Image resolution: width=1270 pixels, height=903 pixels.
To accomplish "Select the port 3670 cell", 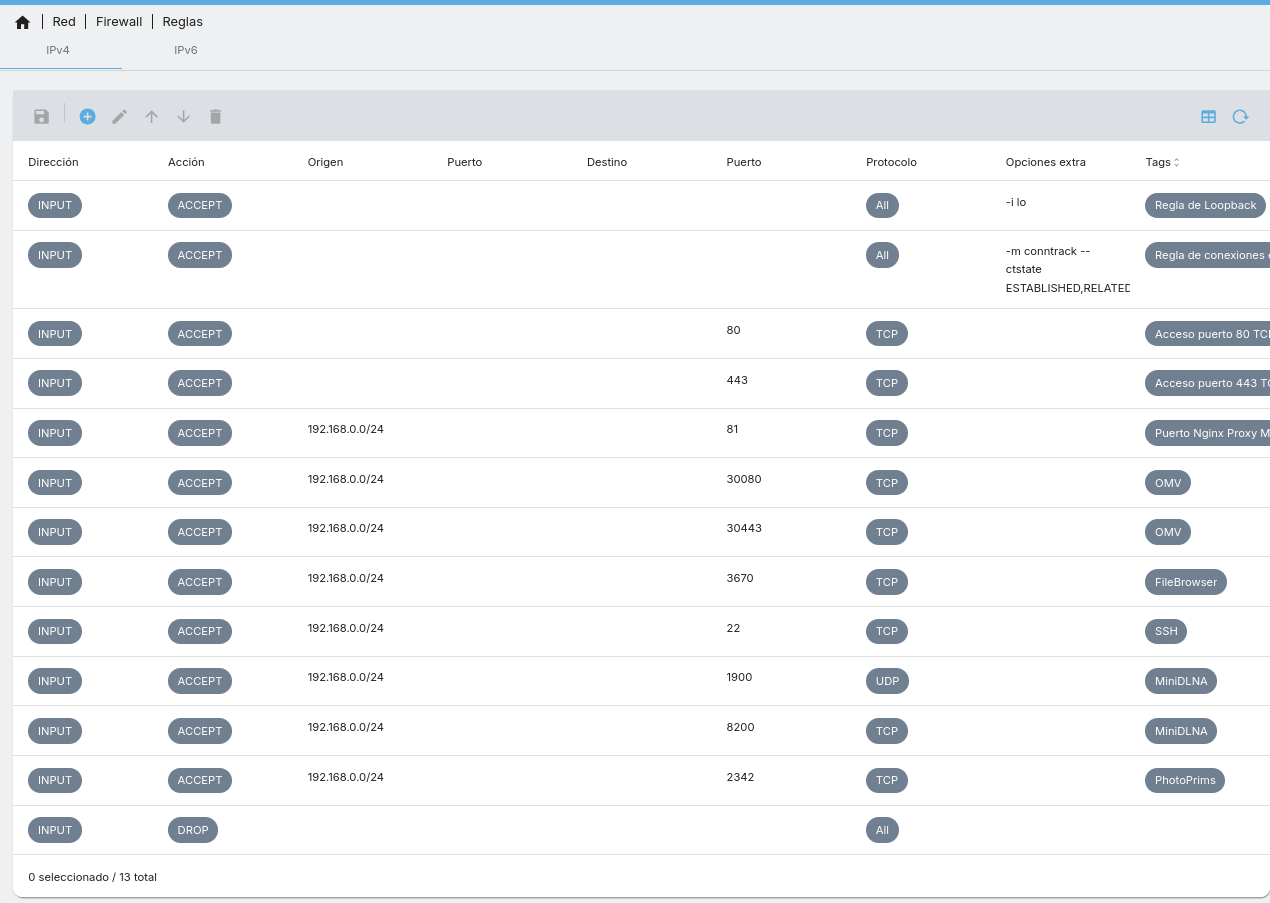I will [740, 578].
